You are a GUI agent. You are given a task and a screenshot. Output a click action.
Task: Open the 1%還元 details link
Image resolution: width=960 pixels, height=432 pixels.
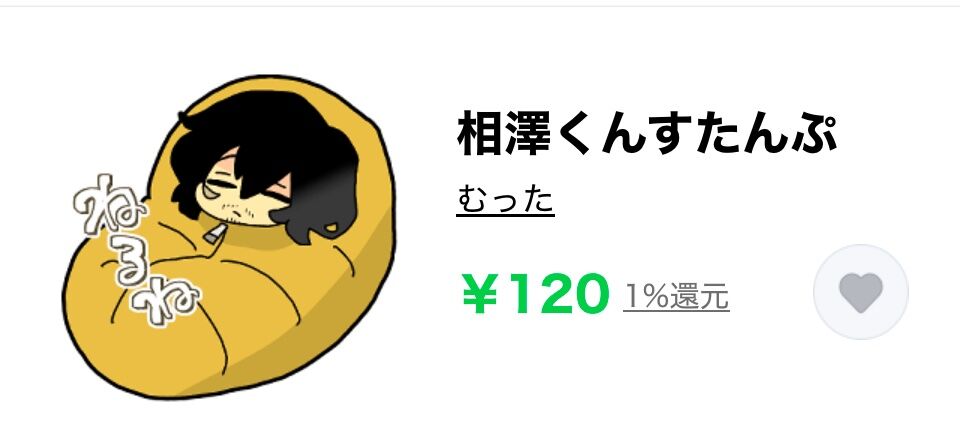coord(676,296)
